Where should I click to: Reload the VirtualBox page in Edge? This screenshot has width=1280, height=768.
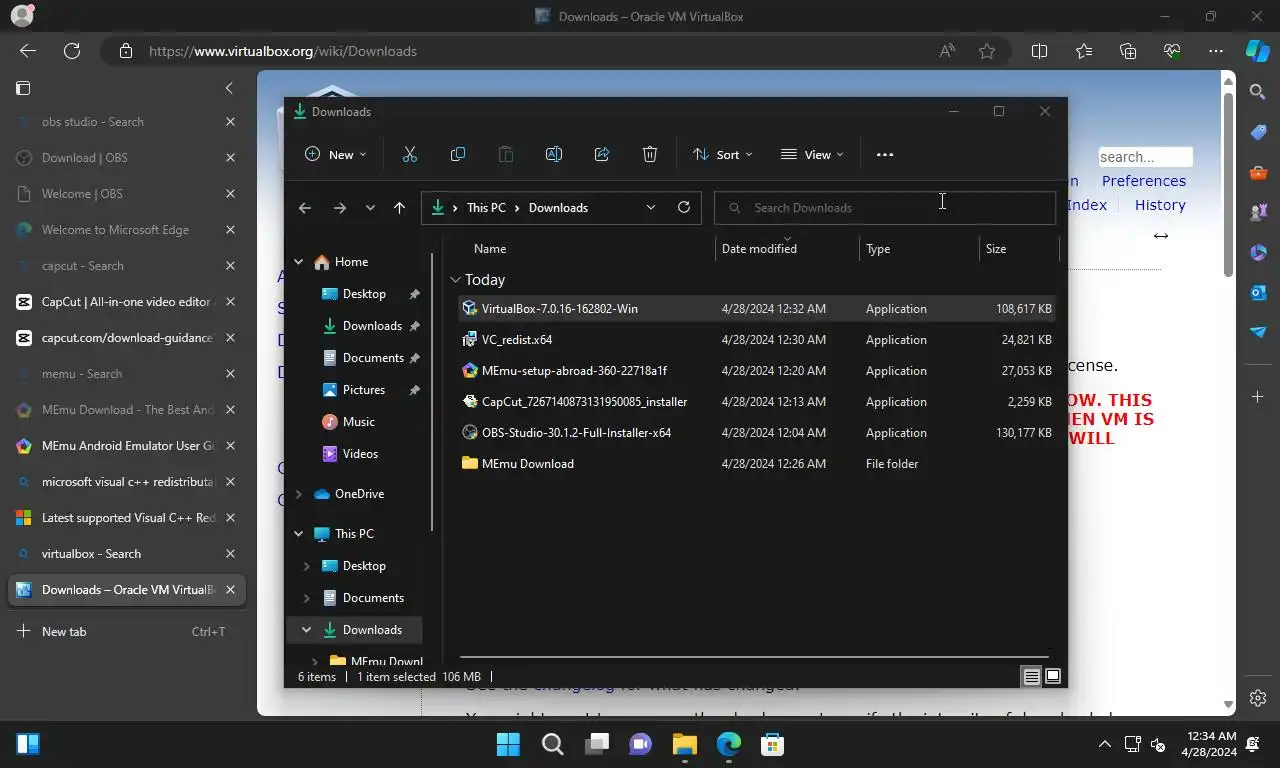click(x=71, y=51)
